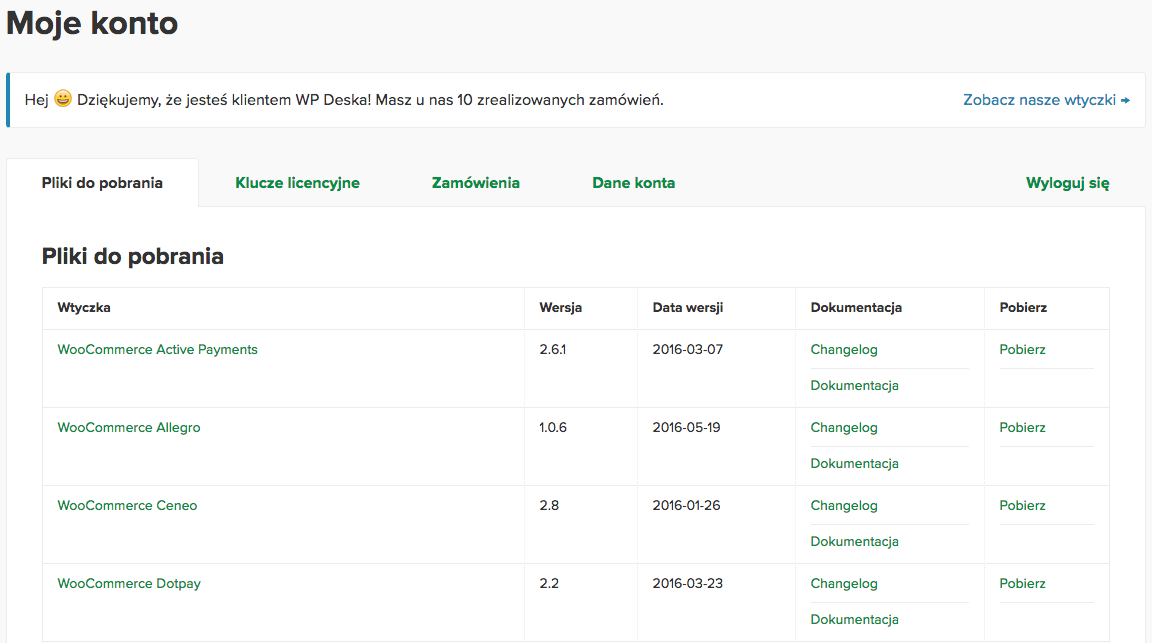
Task: Click Pobierz for WooCommerce Dotpay
Action: click(x=1022, y=583)
